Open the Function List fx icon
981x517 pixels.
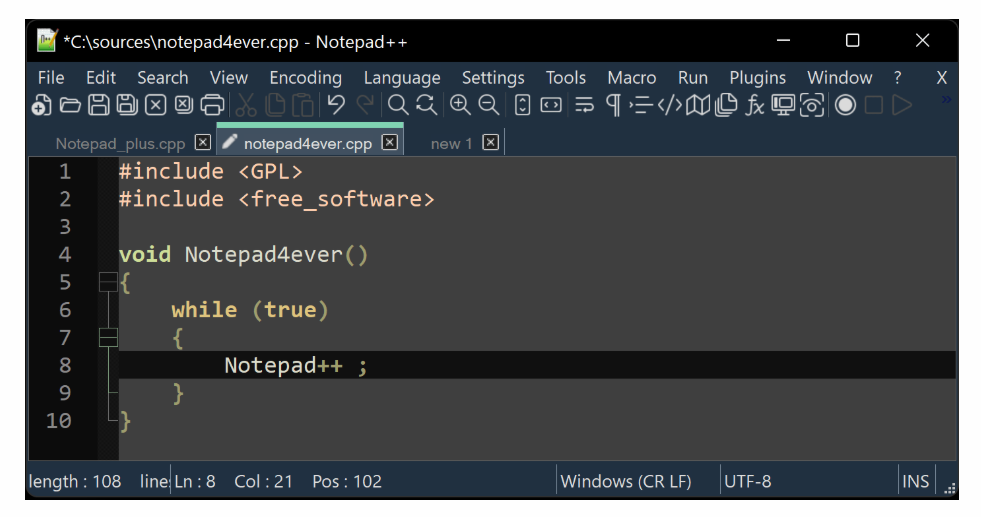click(x=755, y=105)
